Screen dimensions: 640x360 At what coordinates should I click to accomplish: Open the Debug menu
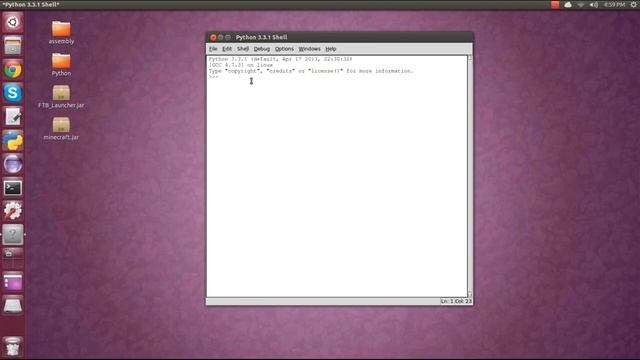pyautogui.click(x=262, y=49)
